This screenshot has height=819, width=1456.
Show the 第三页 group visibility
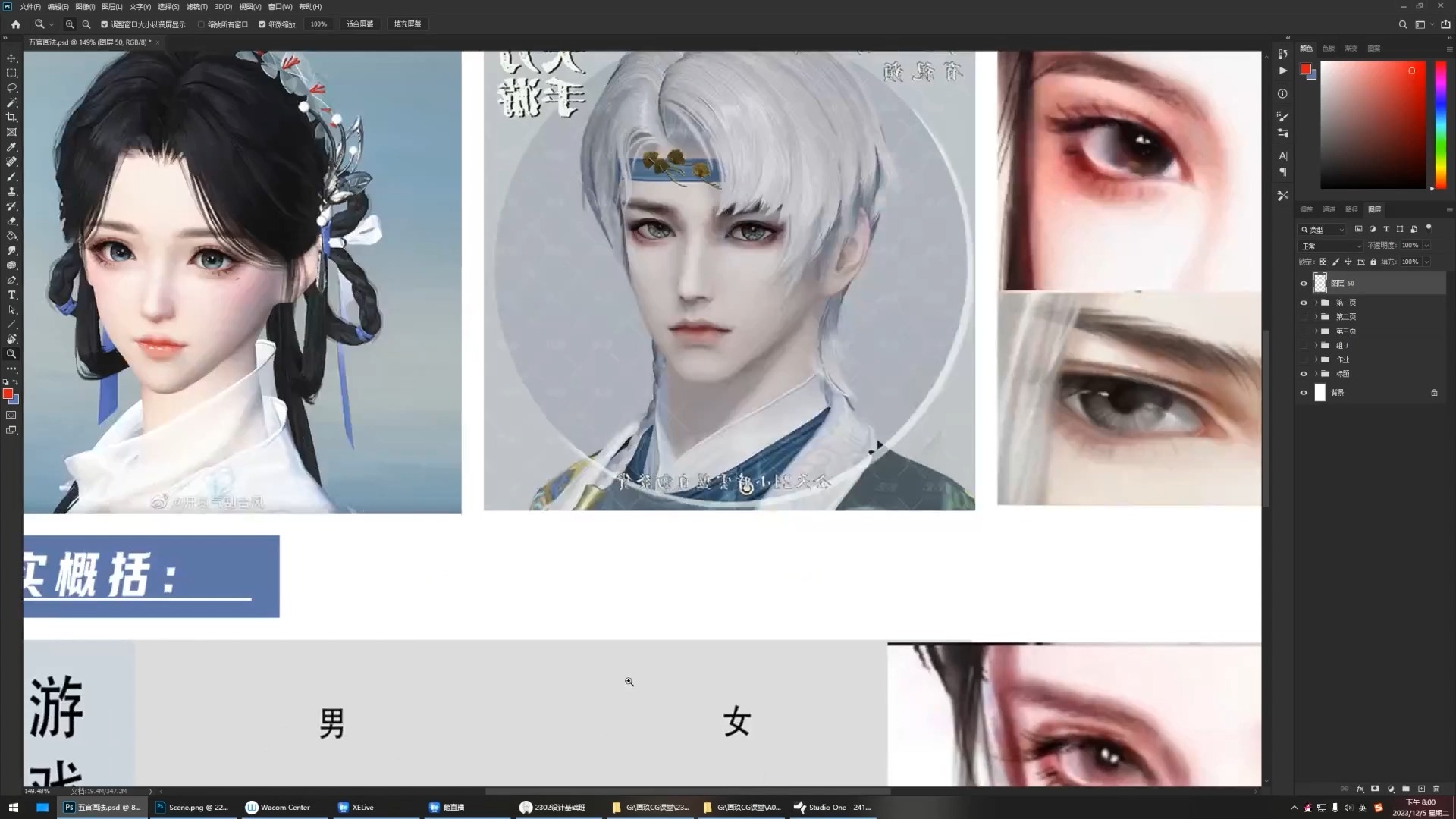tap(1304, 331)
